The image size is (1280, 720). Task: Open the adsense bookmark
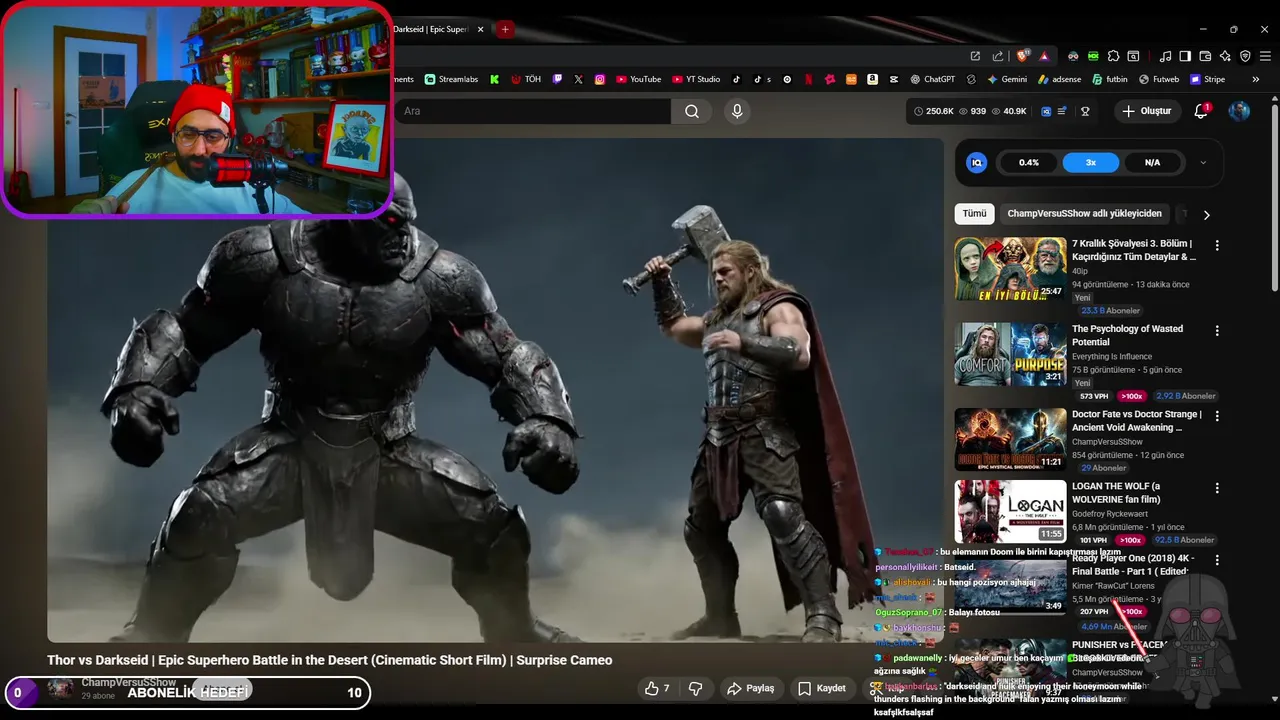coord(1059,79)
